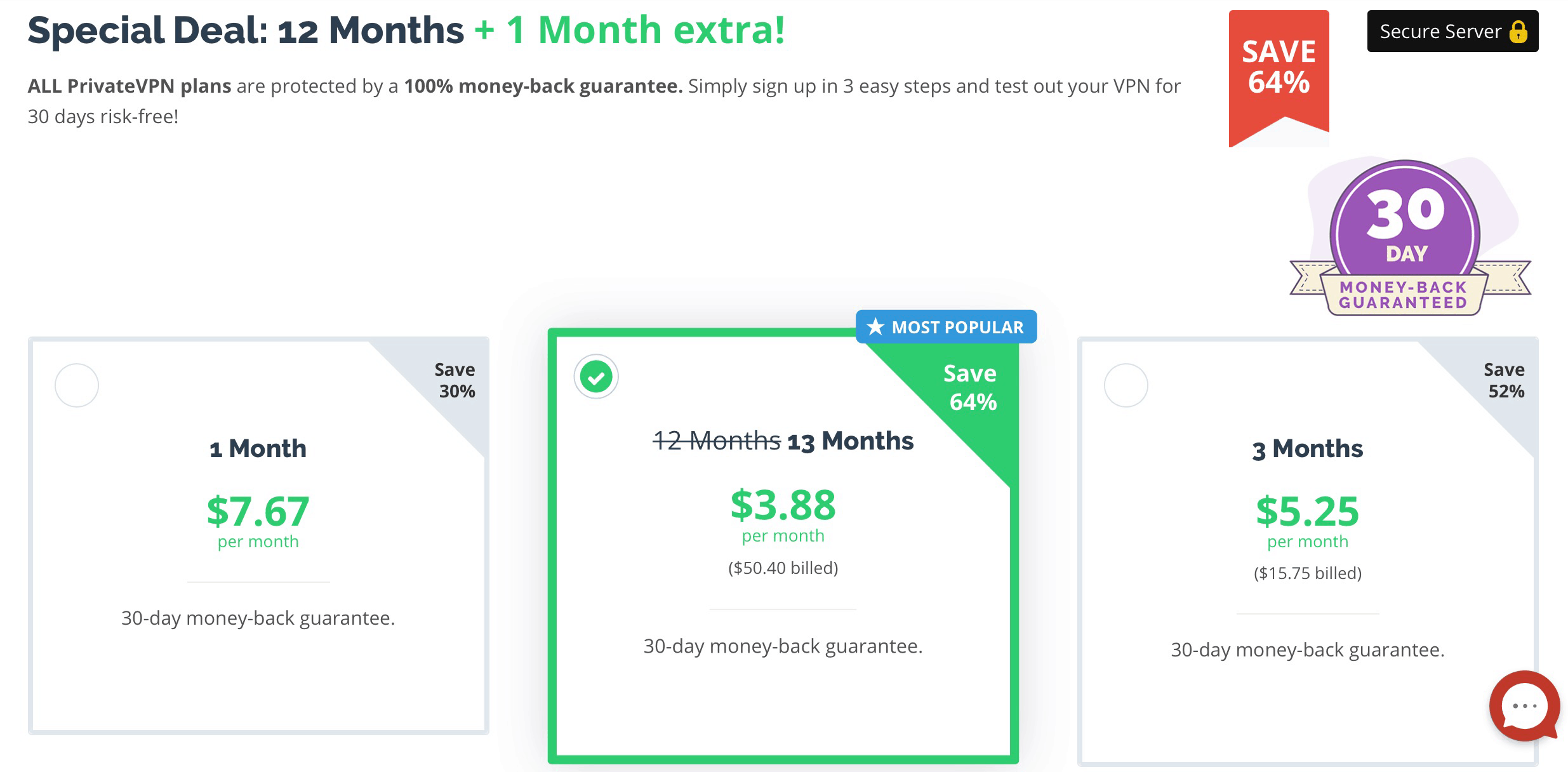Viewport: 1568px width, 772px height.
Task: Click the Secure Server label
Action: click(1440, 32)
